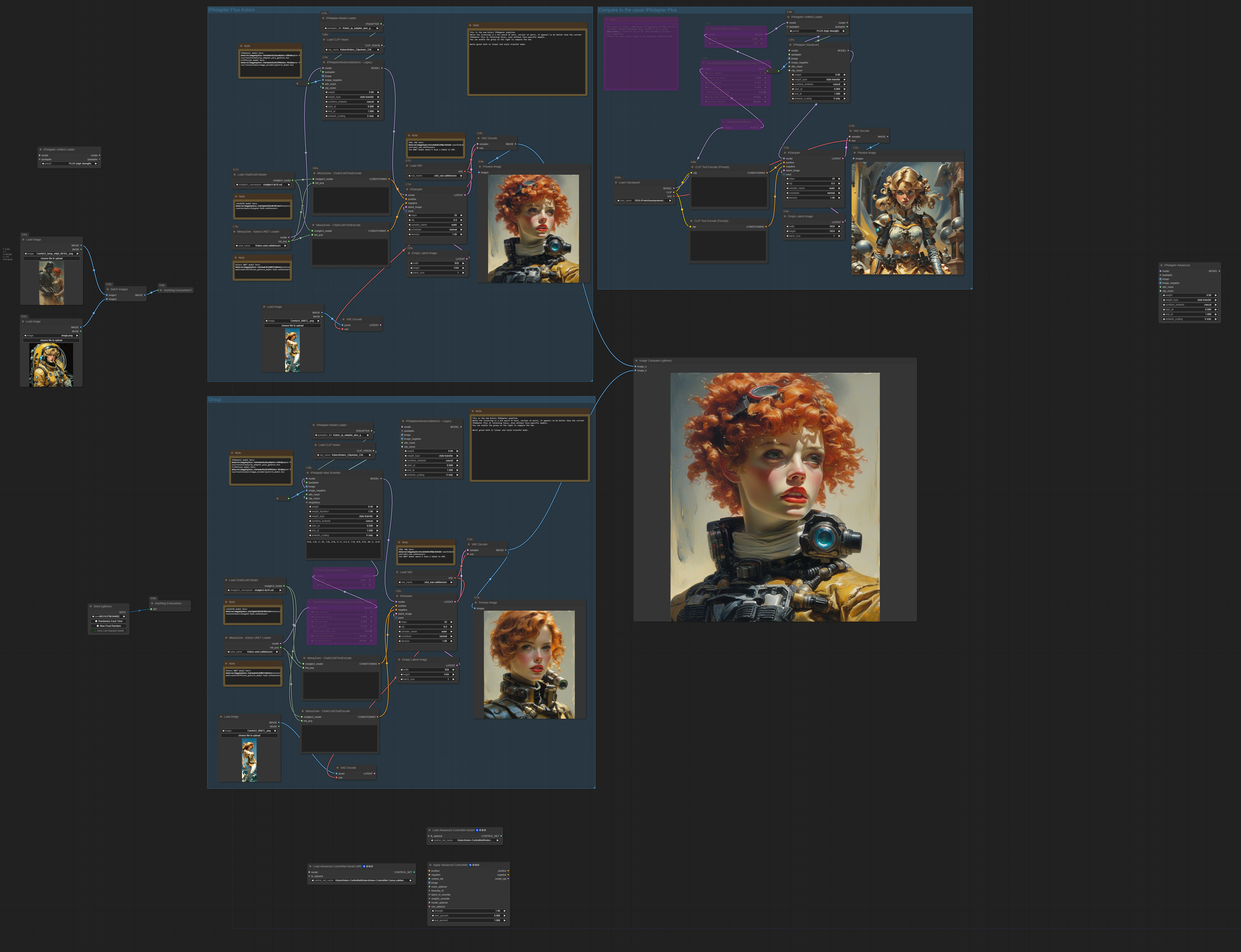Click the SEED output slot on Seed node
The width and height of the screenshot is (1241, 952).
127,612
